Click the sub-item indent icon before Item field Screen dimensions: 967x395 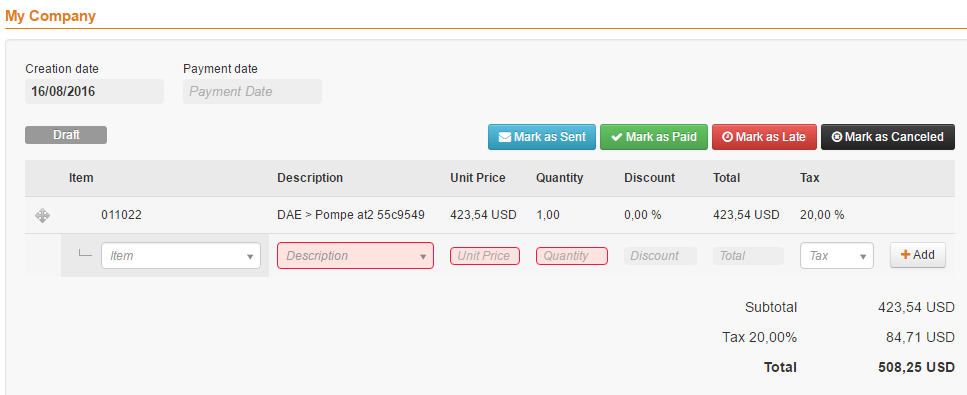coord(85,253)
